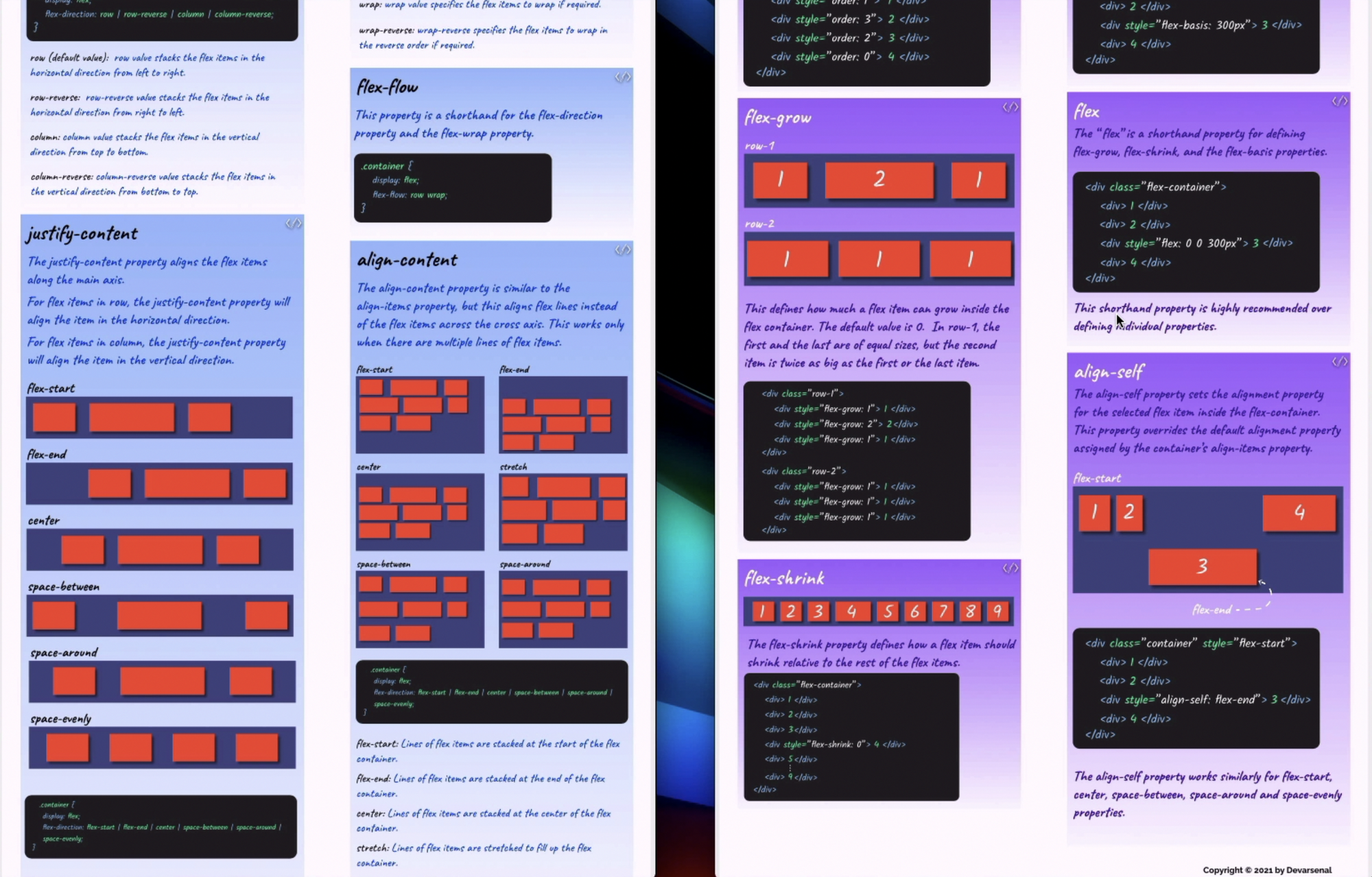This screenshot has height=877, width=1372.
Task: Select the align-content stretch demo thumbnail
Action: coord(563,512)
